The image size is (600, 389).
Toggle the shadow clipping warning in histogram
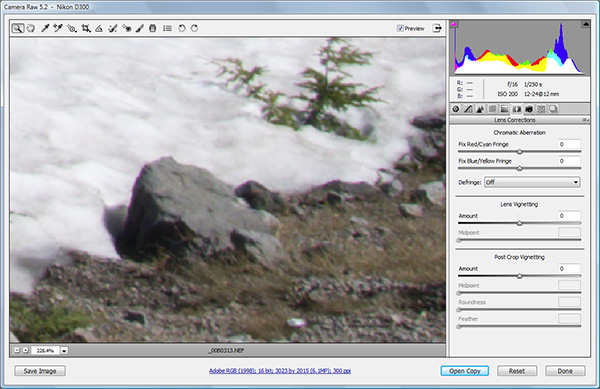click(454, 24)
